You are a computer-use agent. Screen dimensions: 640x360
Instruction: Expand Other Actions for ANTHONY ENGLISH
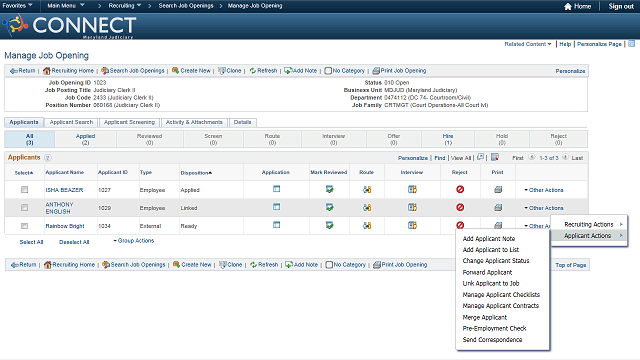[x=544, y=208]
